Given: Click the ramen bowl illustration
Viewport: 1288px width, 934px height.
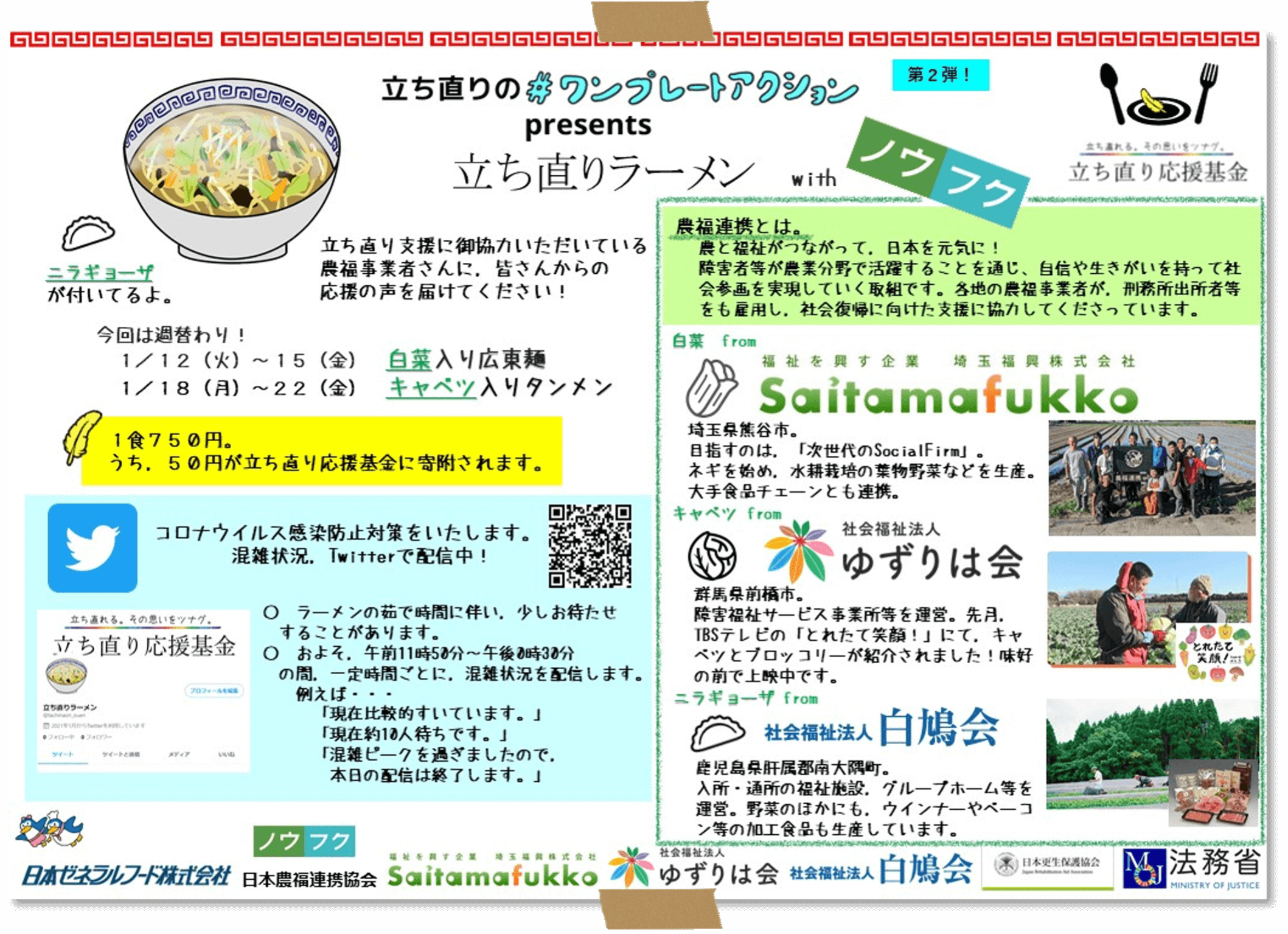Looking at the screenshot, I should point(231,170).
